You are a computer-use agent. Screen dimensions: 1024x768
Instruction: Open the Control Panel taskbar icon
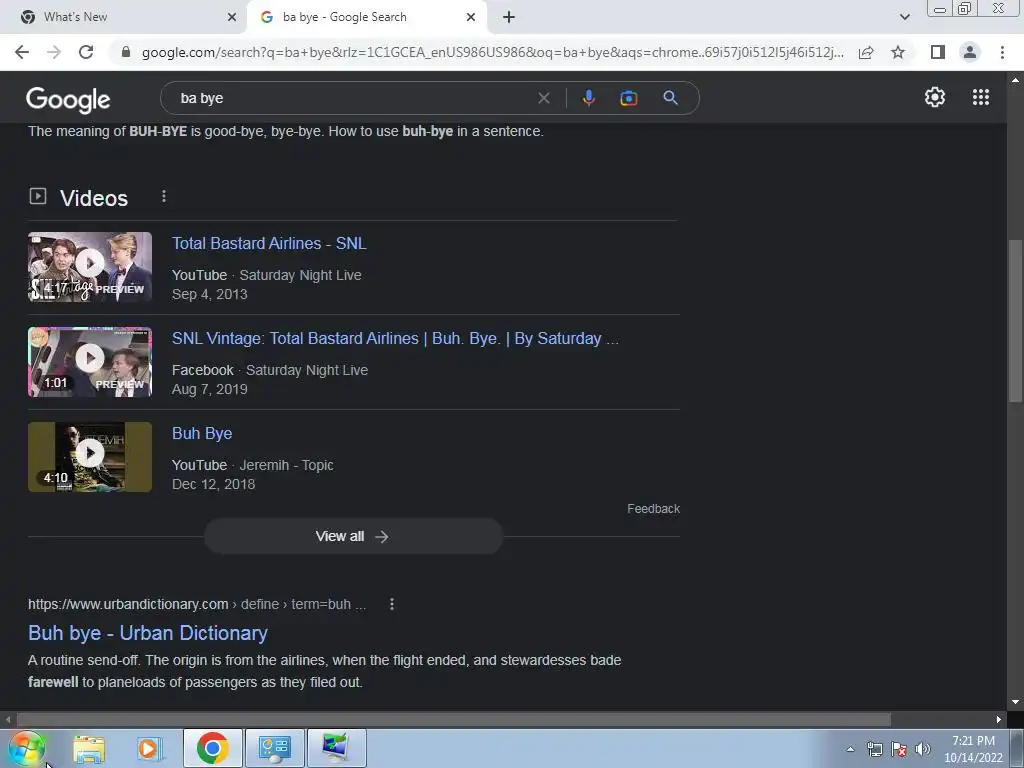tap(274, 748)
